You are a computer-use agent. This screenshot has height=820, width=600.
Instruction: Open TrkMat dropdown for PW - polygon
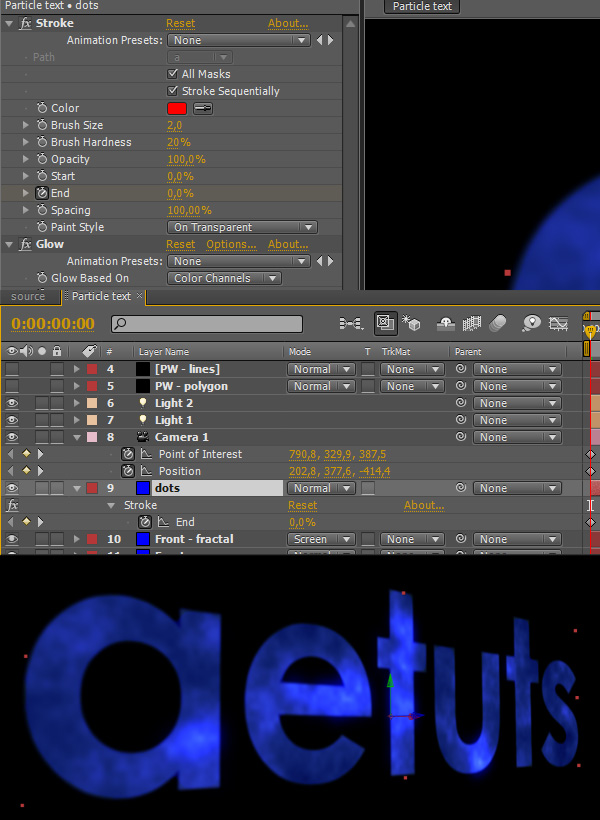tap(412, 386)
